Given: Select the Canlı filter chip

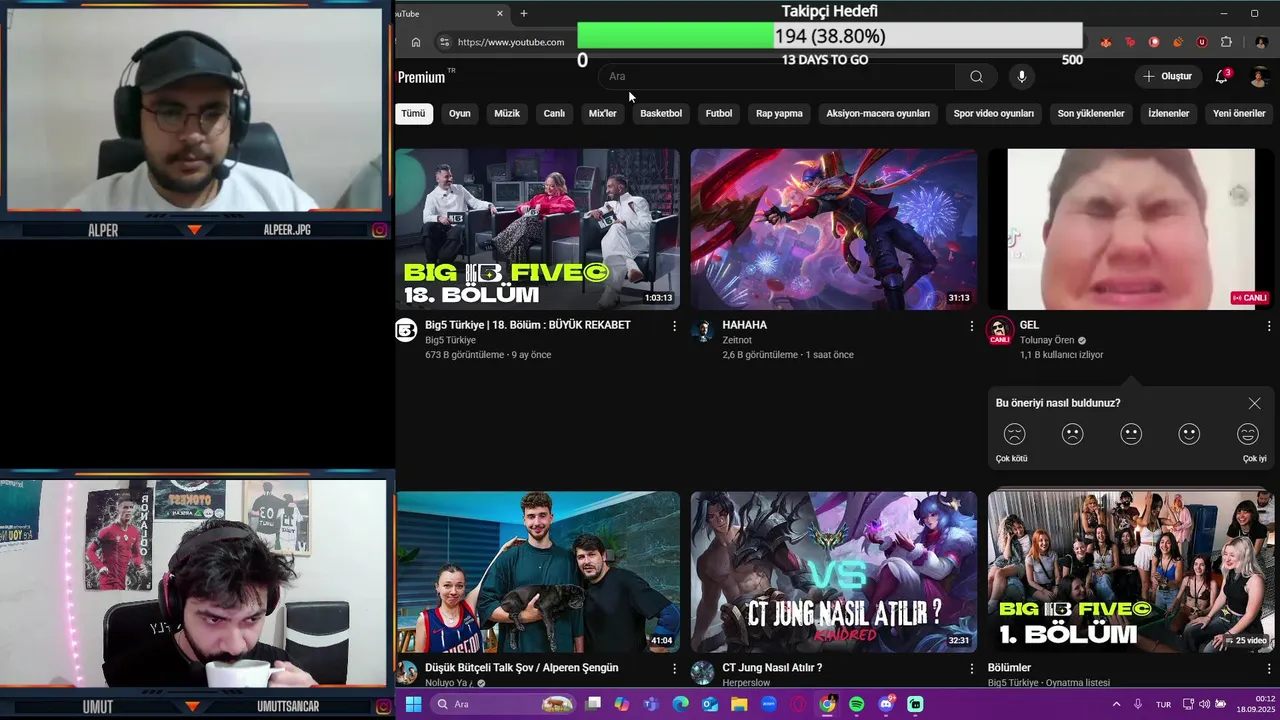Looking at the screenshot, I should coord(554,114).
